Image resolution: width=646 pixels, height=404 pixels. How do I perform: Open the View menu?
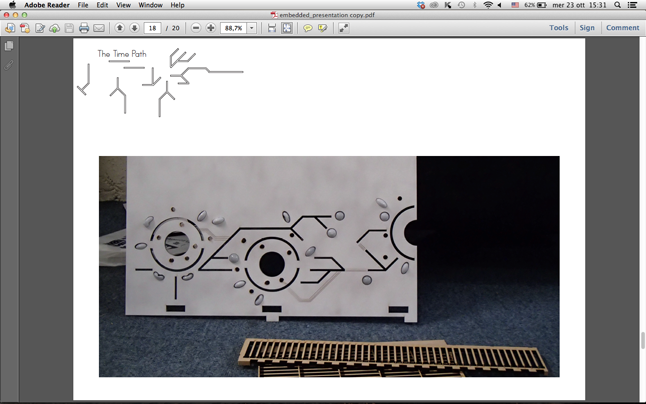tap(123, 5)
